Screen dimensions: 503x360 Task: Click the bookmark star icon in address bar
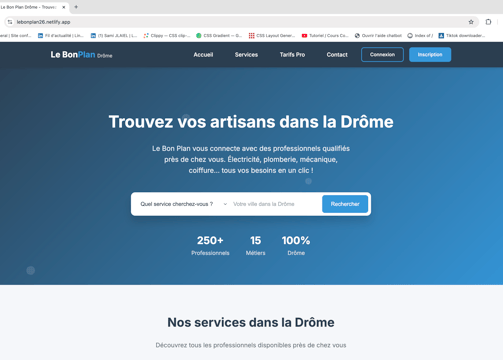(x=471, y=22)
